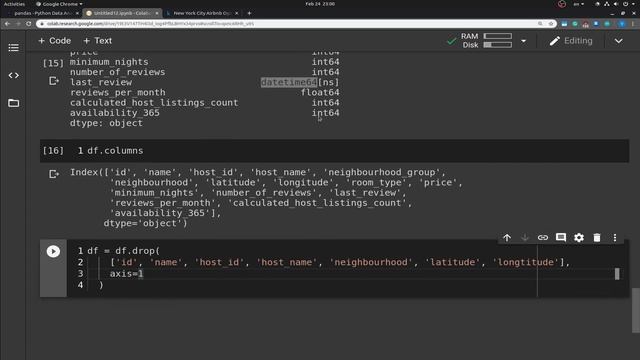
Task: Click the green circular extension icon
Action: (x=575, y=24)
